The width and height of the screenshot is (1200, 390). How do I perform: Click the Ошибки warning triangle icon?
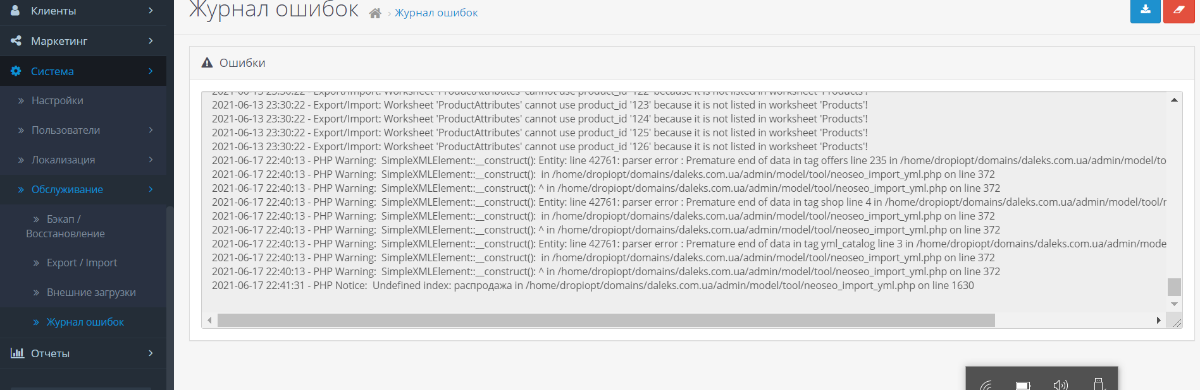[x=207, y=63]
